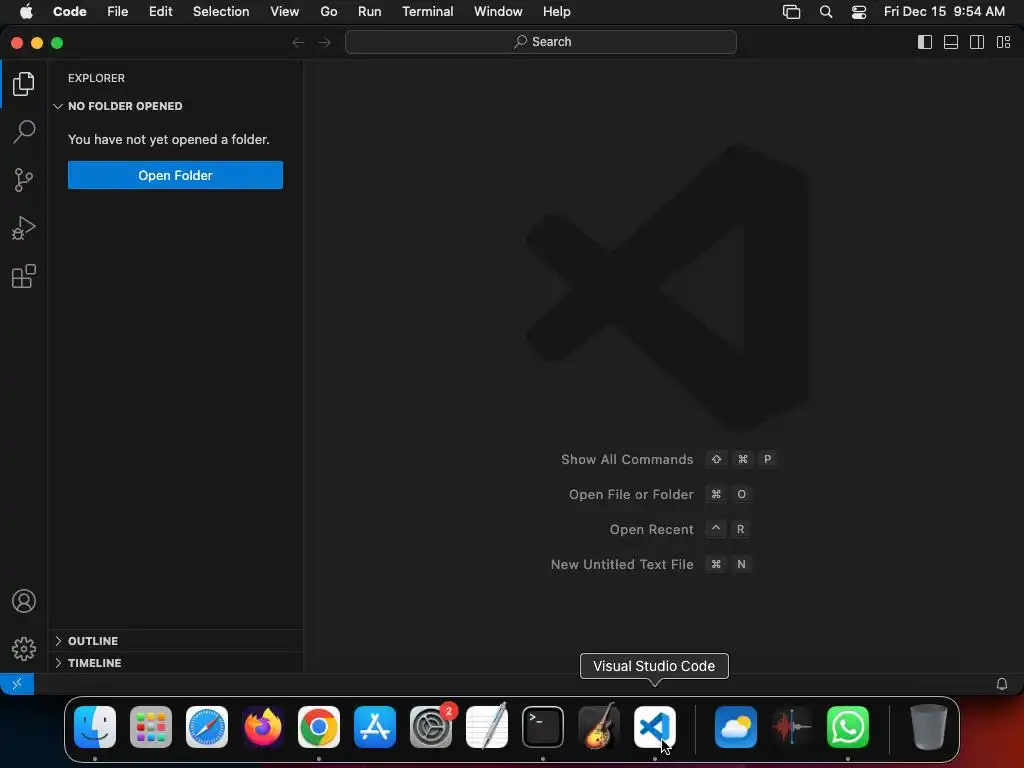This screenshot has width=1024, height=768.
Task: Toggle the primary side bar
Action: [925, 42]
